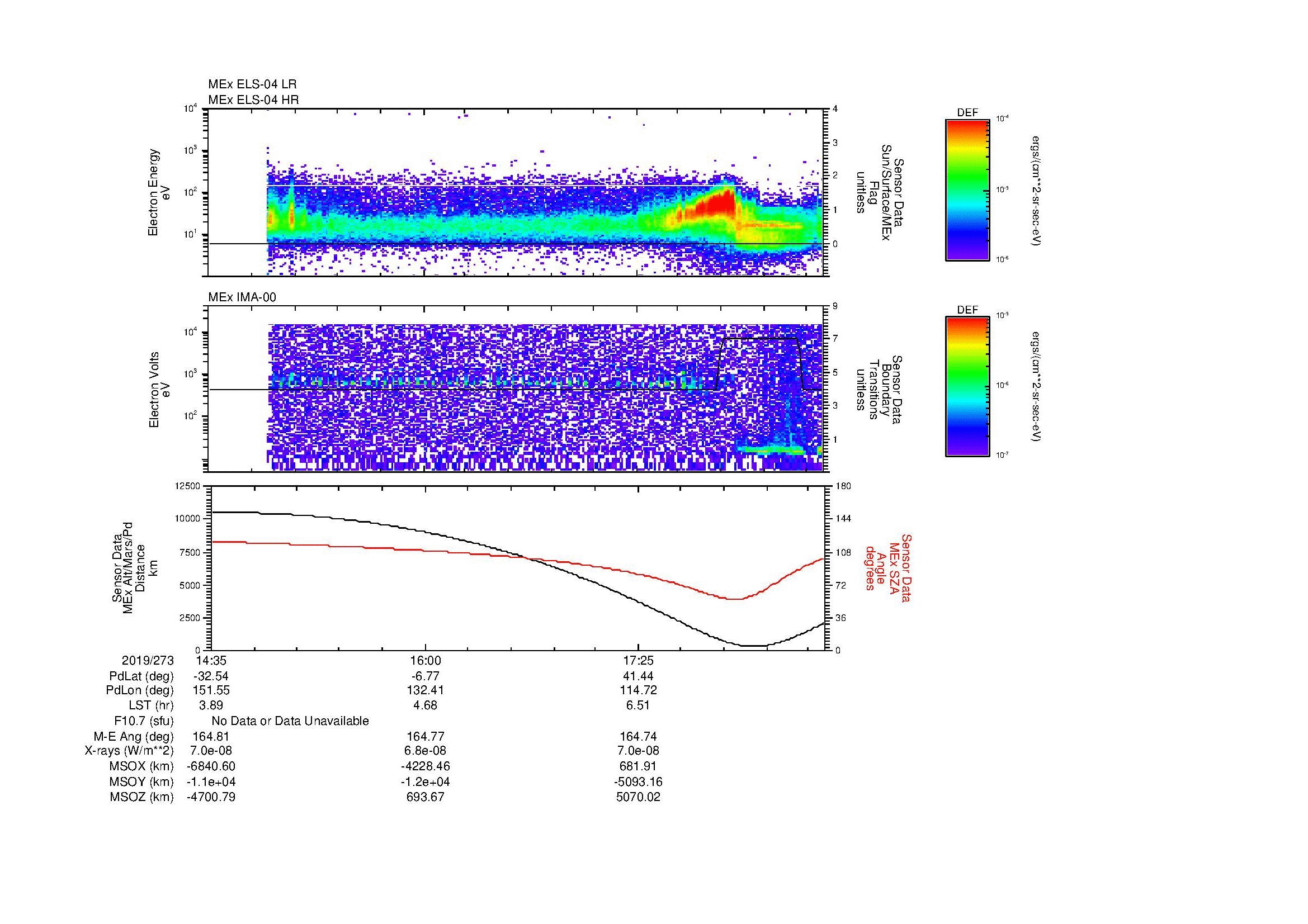Viewport: 1308px width, 924px height.
Task: Click the MSOZ value '693.67'
Action: click(425, 797)
